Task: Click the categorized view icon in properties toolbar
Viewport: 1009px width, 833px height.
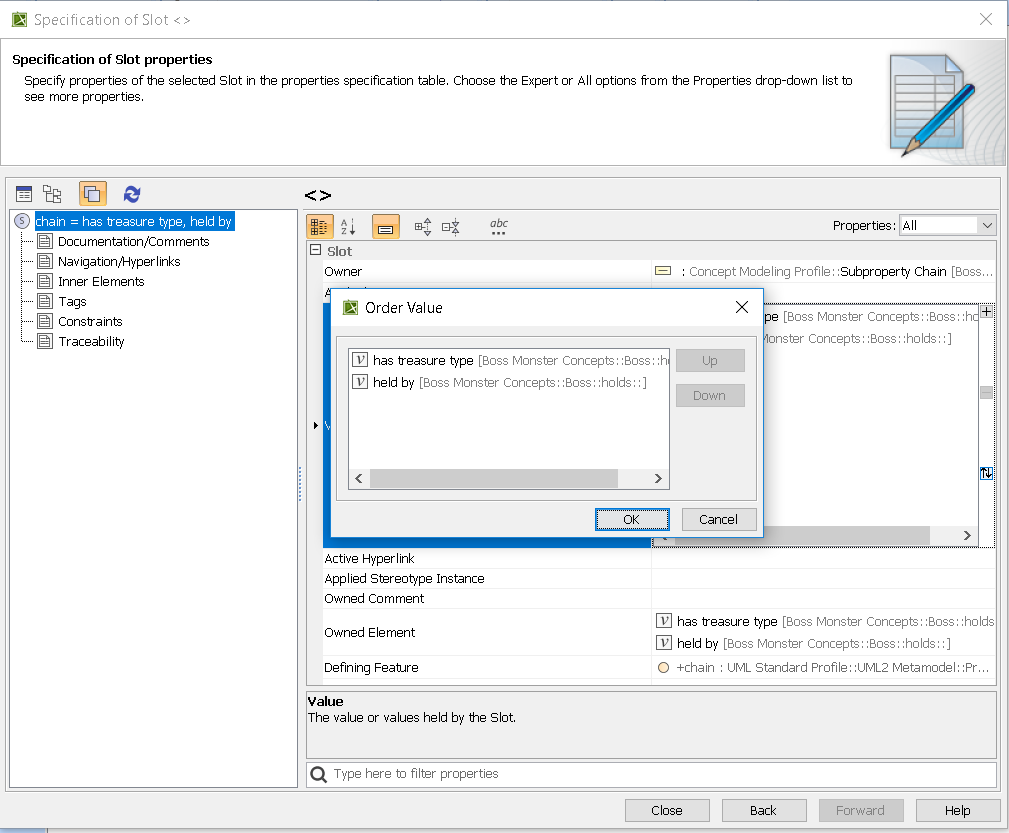Action: click(x=320, y=227)
